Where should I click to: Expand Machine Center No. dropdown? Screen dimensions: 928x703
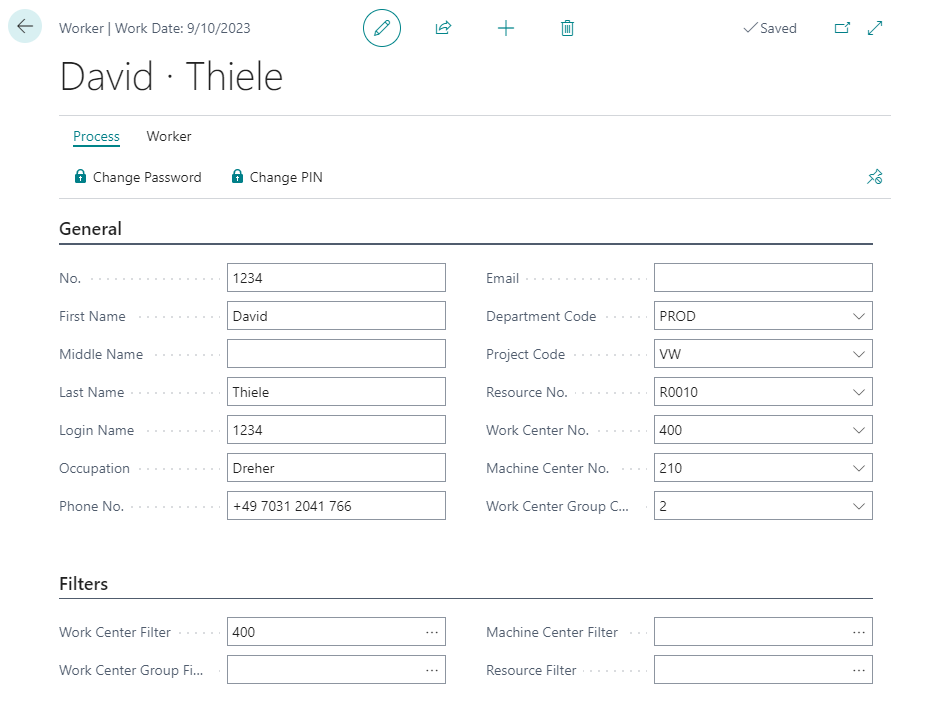859,468
